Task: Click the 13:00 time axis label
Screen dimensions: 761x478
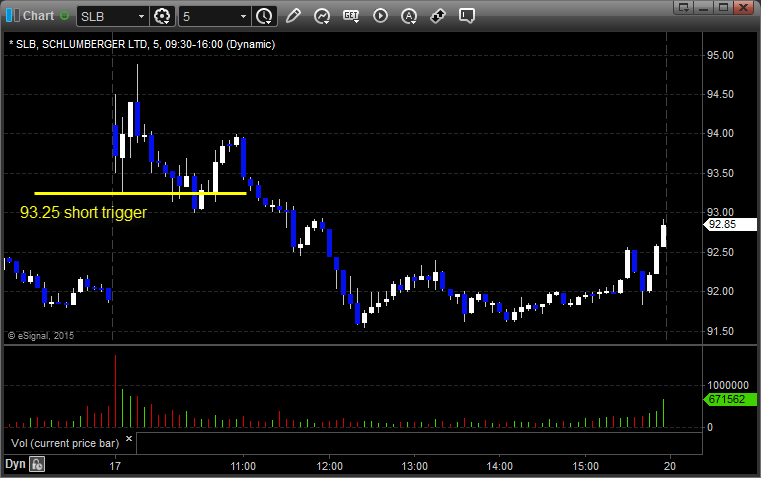Action: (x=414, y=466)
